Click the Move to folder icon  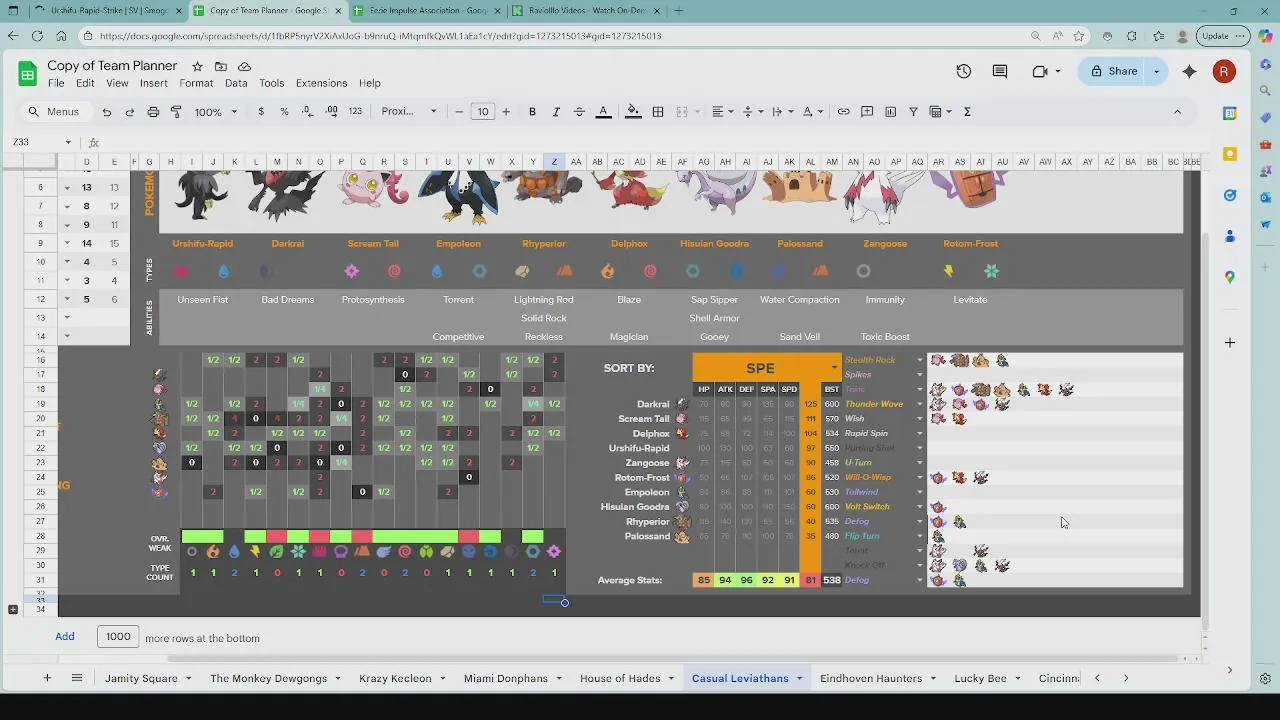pyautogui.click(x=221, y=66)
